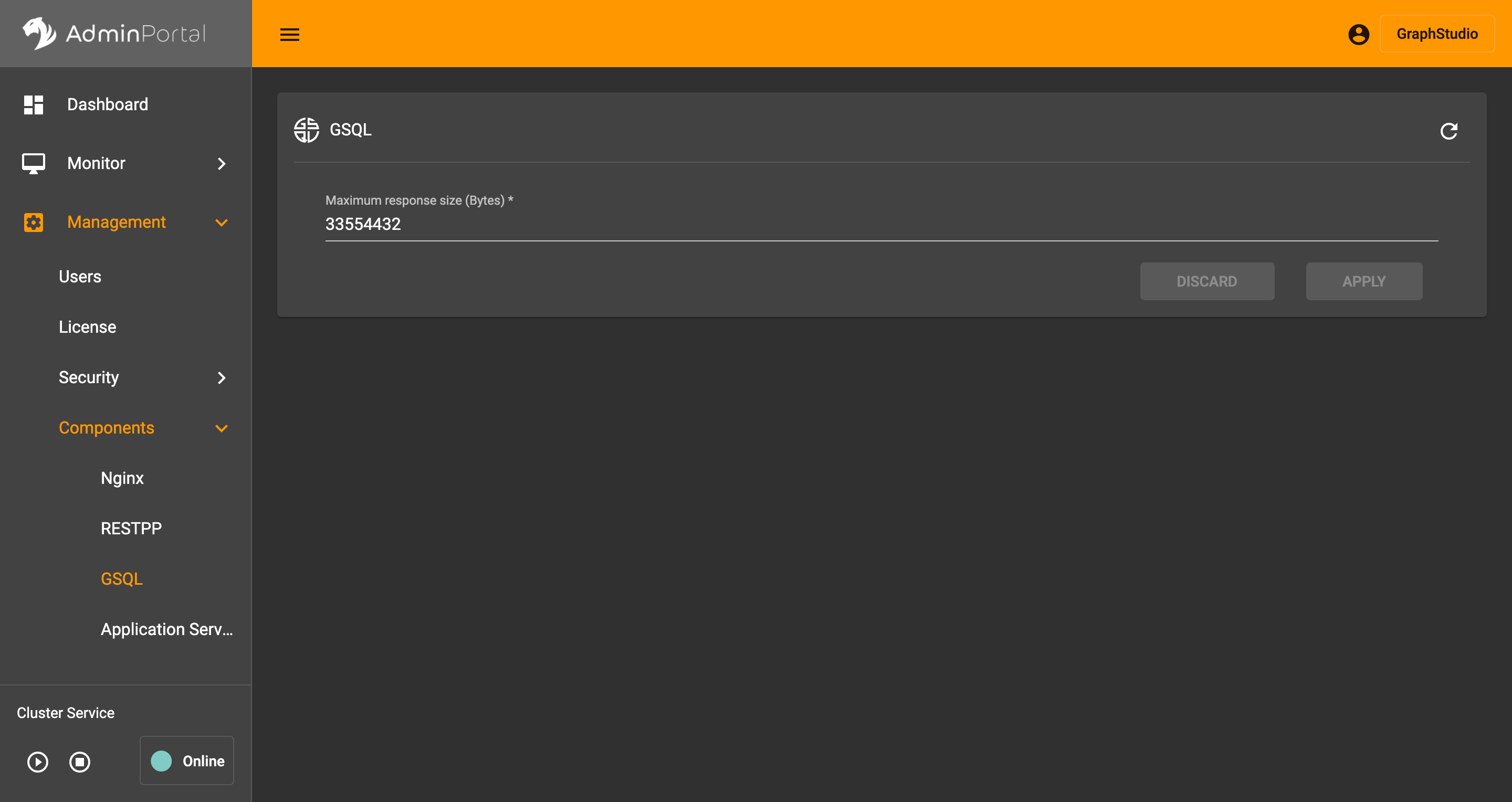
Task: Click the Monitor sidebar icon
Action: click(x=34, y=163)
